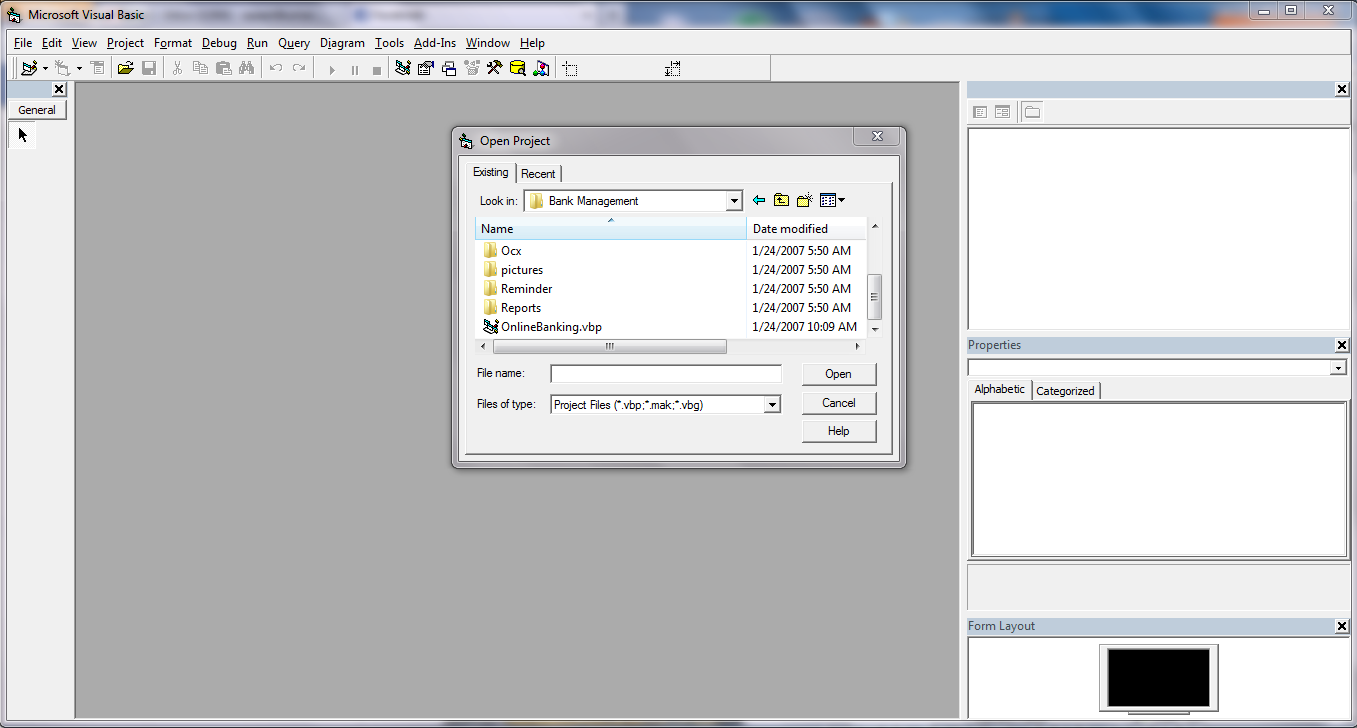The height and width of the screenshot is (728, 1357).
Task: Open the Visual Component Manager toolbar icon
Action: pyautogui.click(x=541, y=68)
